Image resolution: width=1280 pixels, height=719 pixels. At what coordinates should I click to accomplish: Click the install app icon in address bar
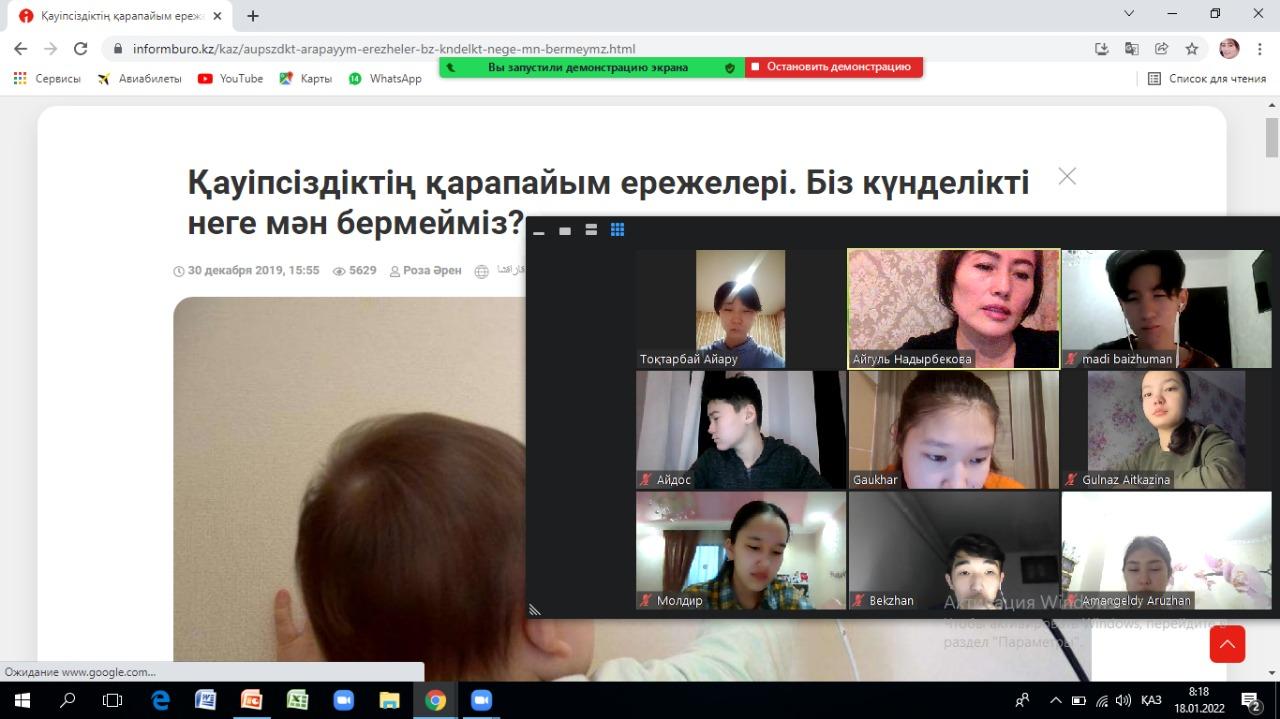(x=1101, y=49)
